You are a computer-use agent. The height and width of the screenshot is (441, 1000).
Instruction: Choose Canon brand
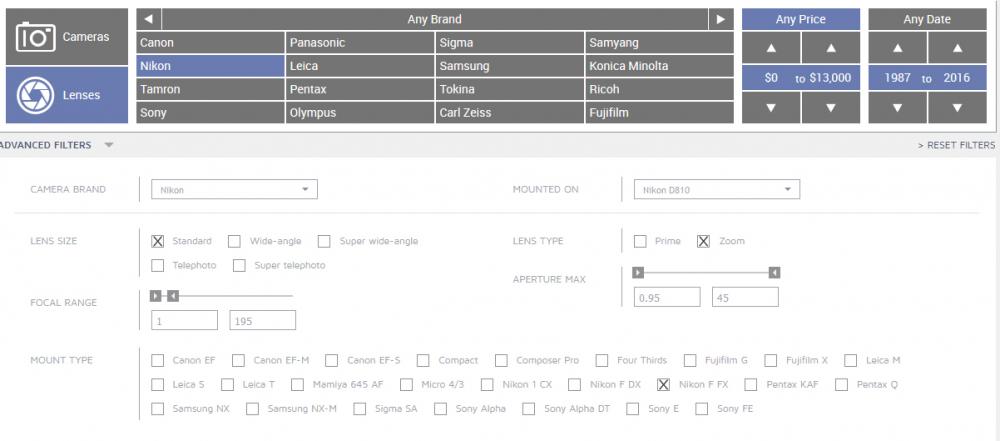point(210,43)
